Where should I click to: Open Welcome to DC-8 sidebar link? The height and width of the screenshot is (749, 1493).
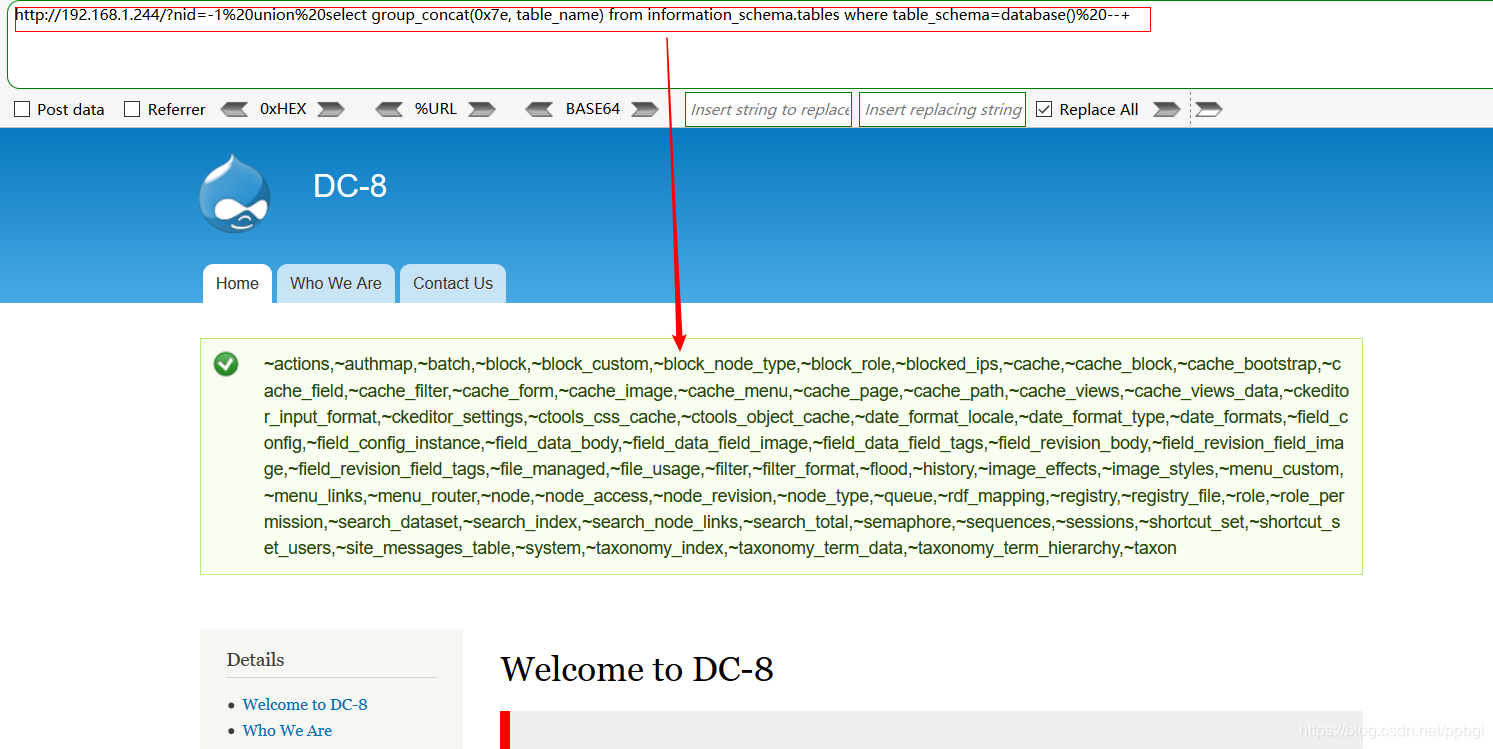click(x=305, y=704)
